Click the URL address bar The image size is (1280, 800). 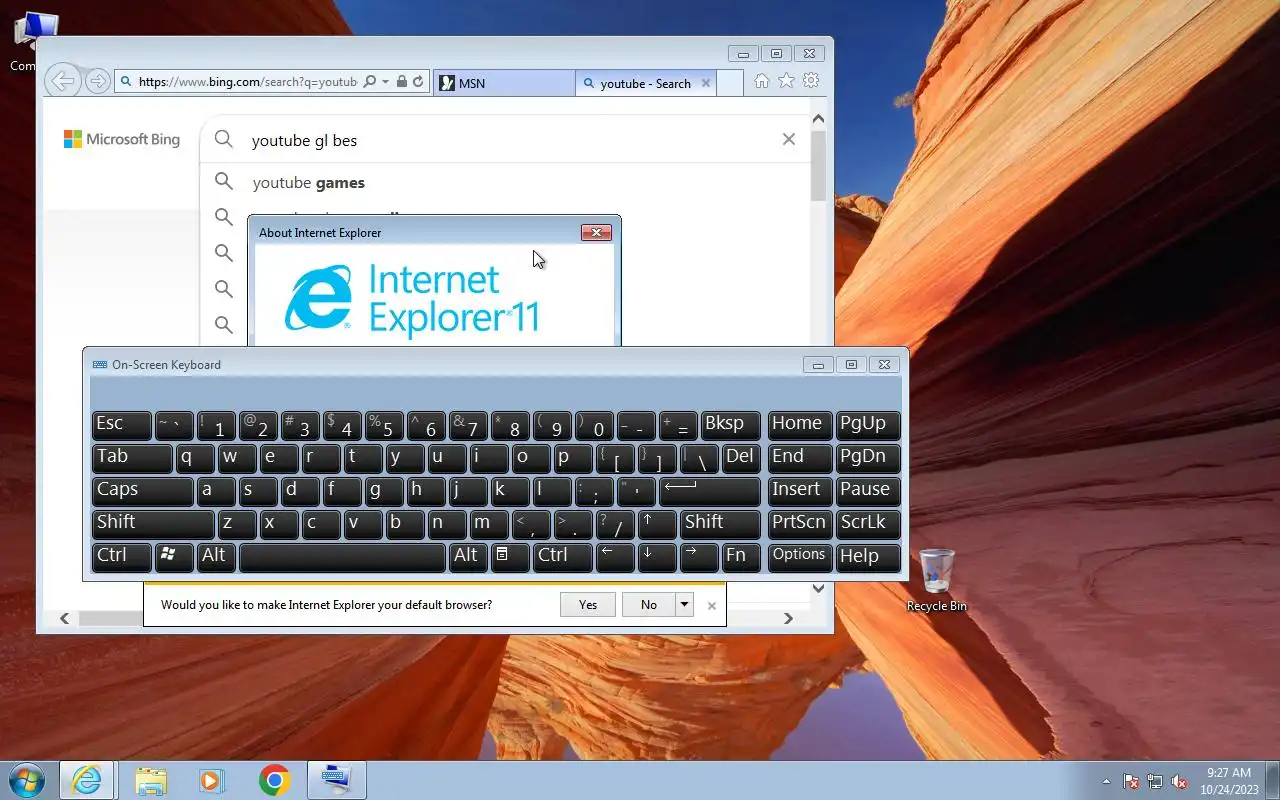[248, 82]
